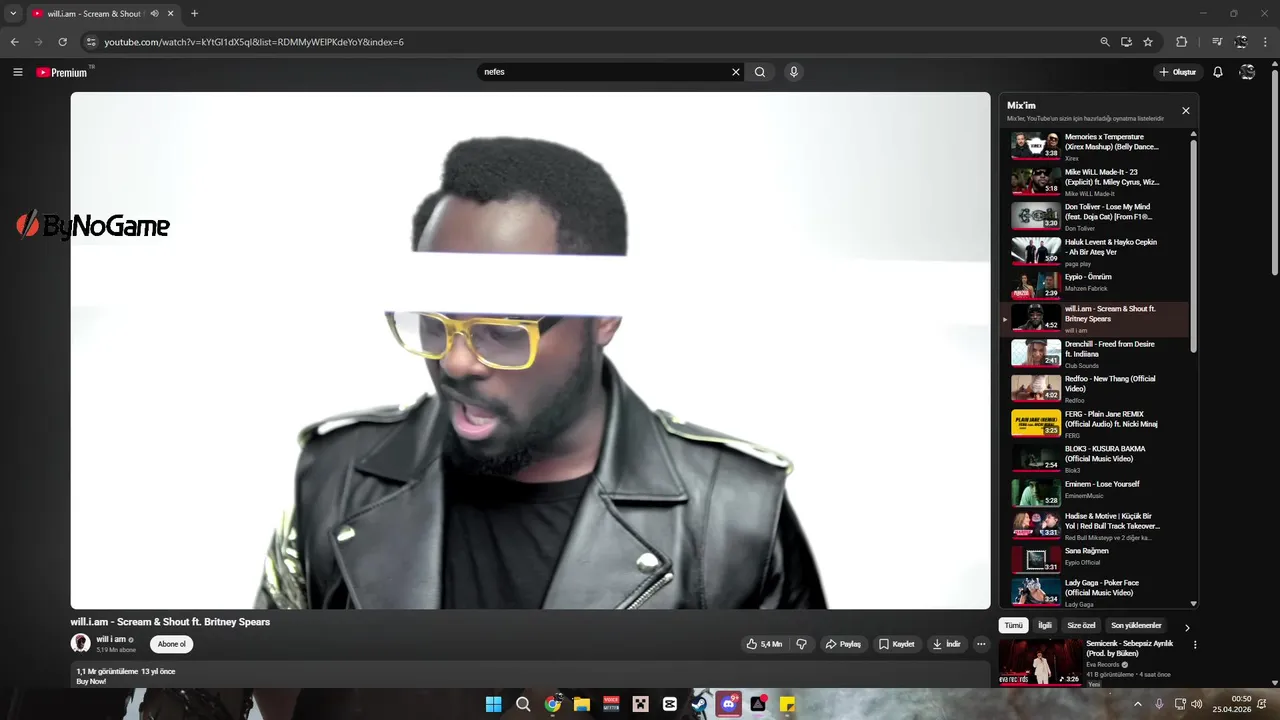Open Discord from the taskbar

pyautogui.click(x=729, y=704)
